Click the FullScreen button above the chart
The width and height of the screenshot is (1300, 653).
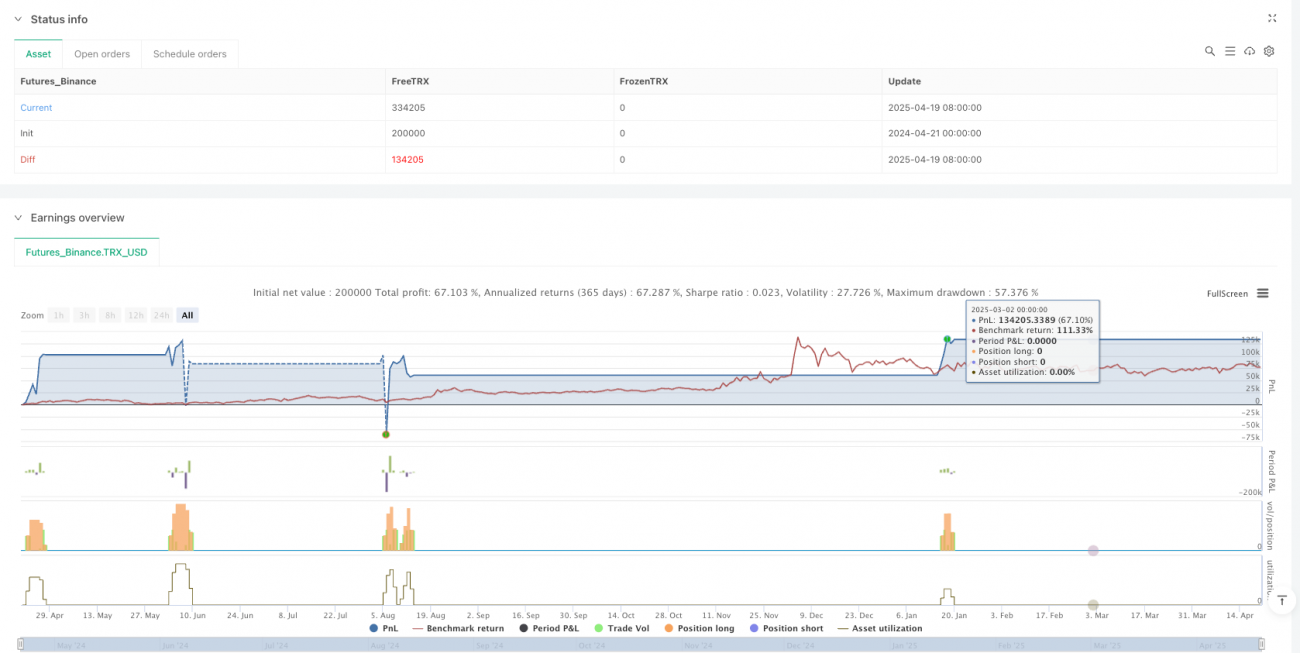point(1227,294)
